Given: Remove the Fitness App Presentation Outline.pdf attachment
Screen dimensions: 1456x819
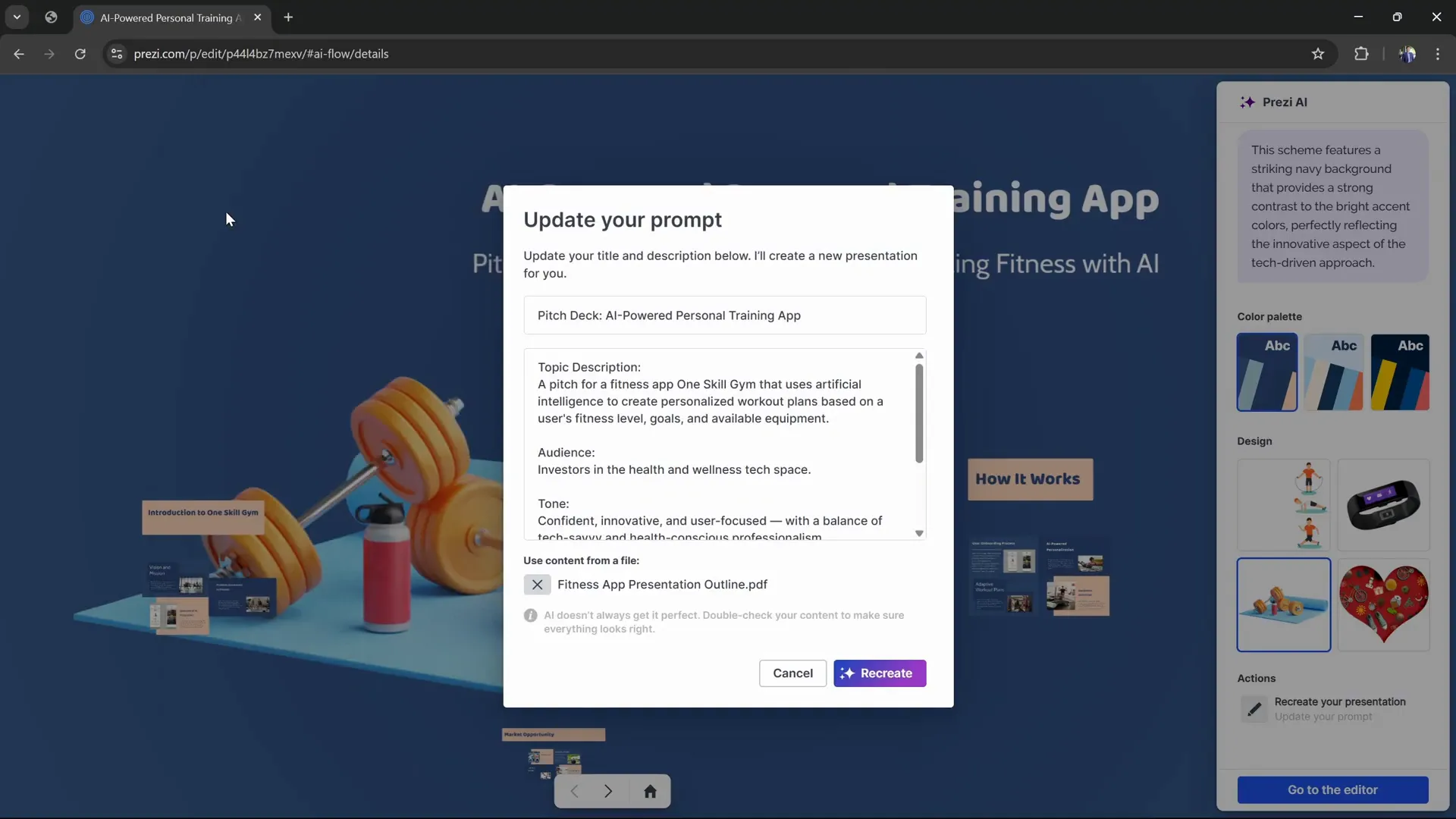Looking at the screenshot, I should pyautogui.click(x=538, y=585).
